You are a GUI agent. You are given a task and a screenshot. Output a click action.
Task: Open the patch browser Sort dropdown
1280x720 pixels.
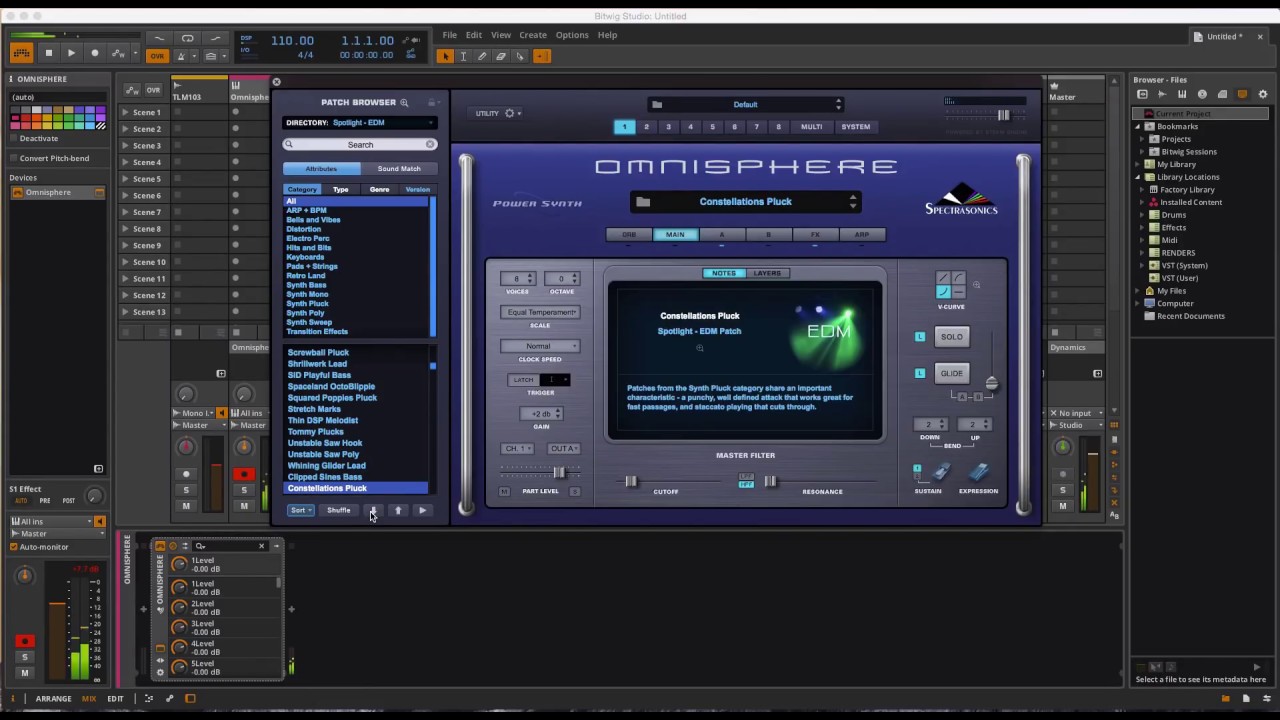300,511
